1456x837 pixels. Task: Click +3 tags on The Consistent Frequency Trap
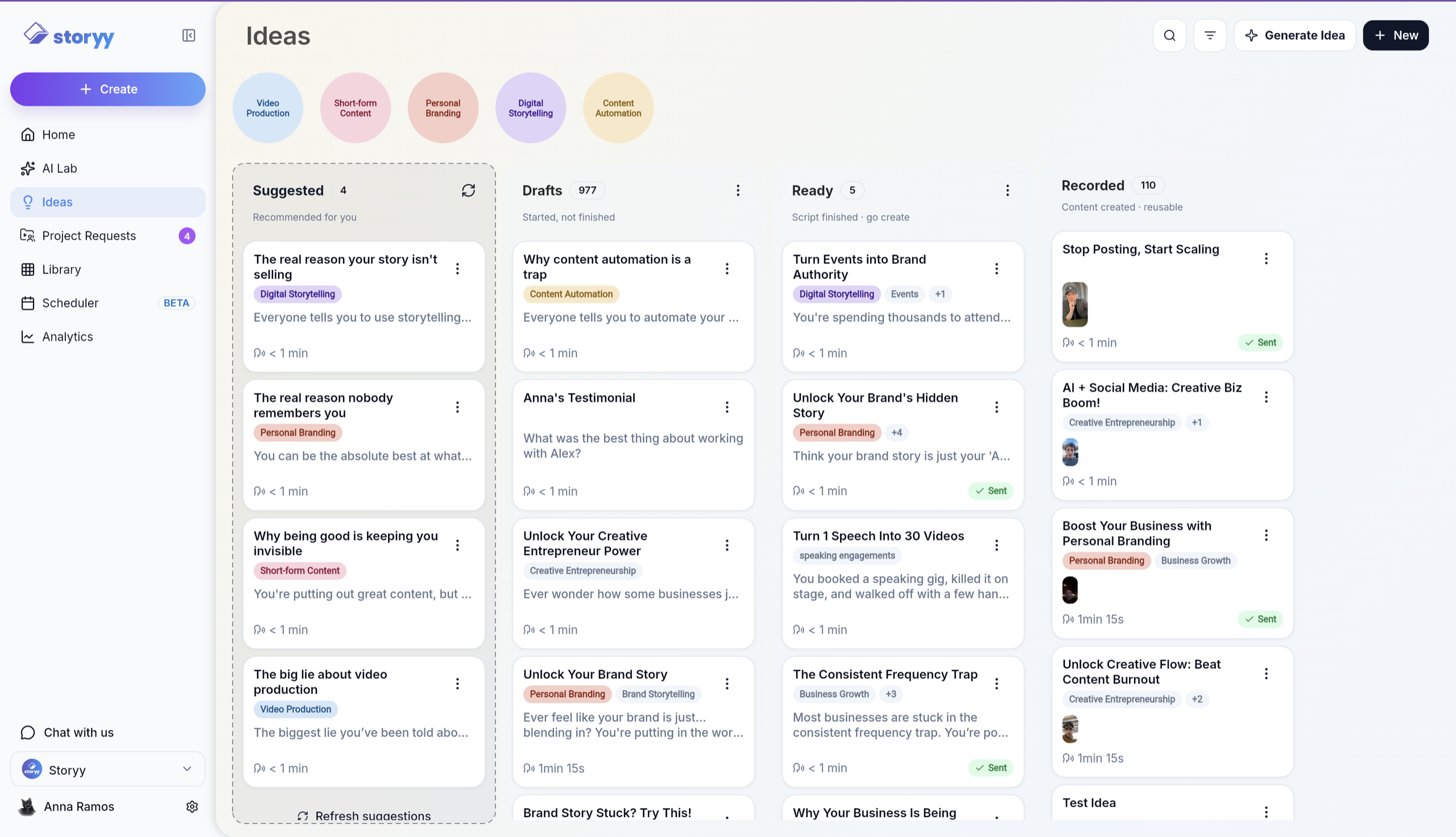(x=891, y=694)
